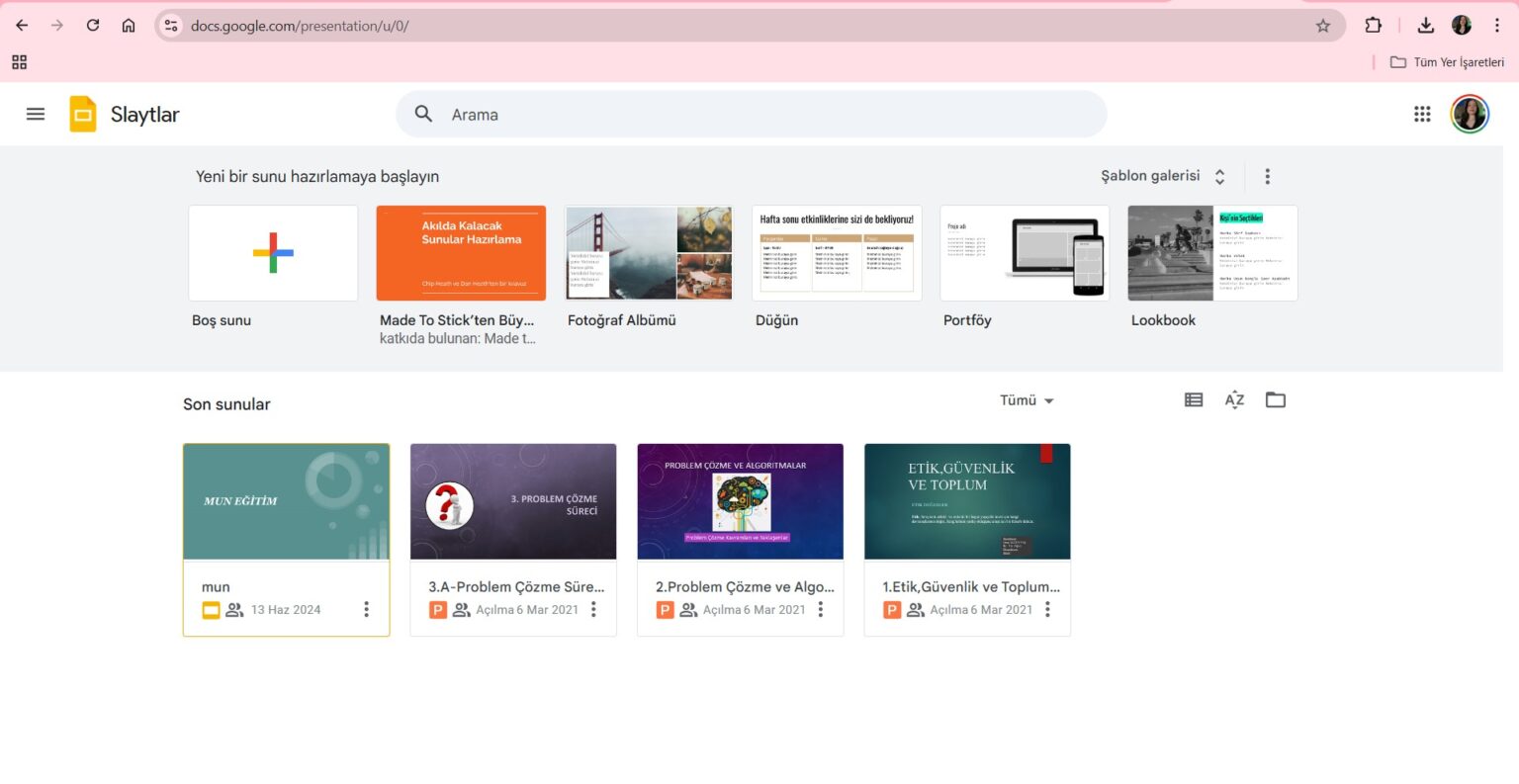Select the Fotoğraf Albümü template
Image resolution: width=1519 pixels, height=784 pixels.
coord(649,253)
